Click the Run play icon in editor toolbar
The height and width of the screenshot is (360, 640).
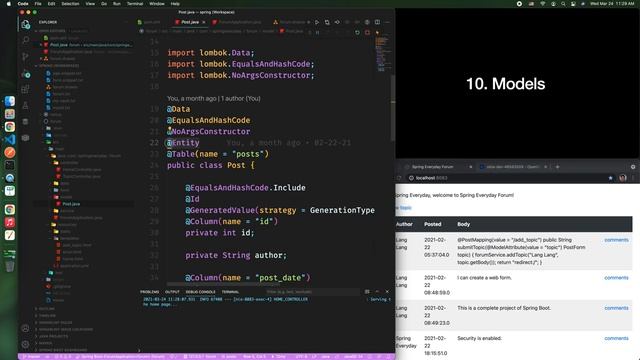coord(317,22)
